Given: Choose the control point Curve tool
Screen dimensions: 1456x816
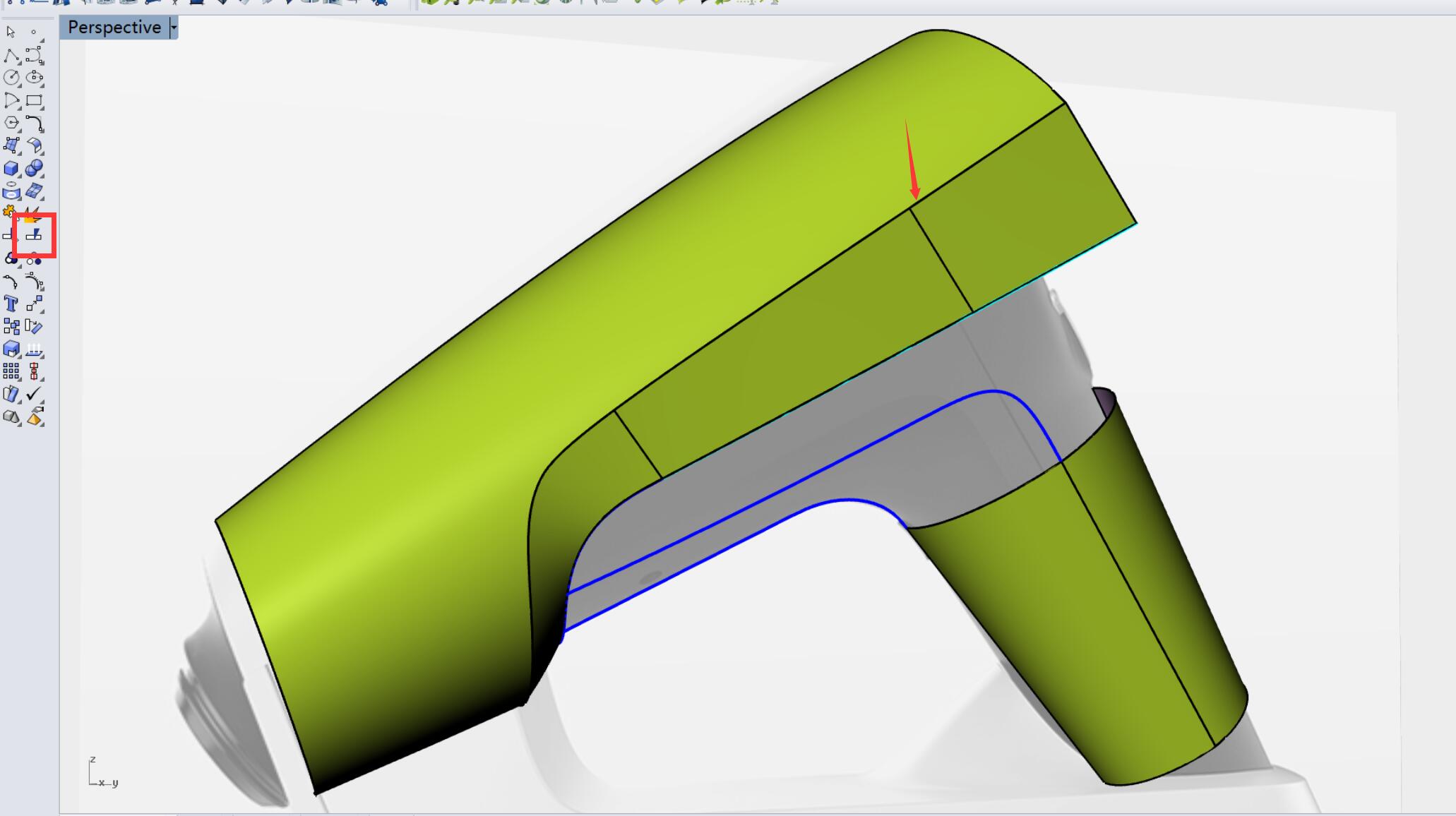Looking at the screenshot, I should pyautogui.click(x=33, y=55).
